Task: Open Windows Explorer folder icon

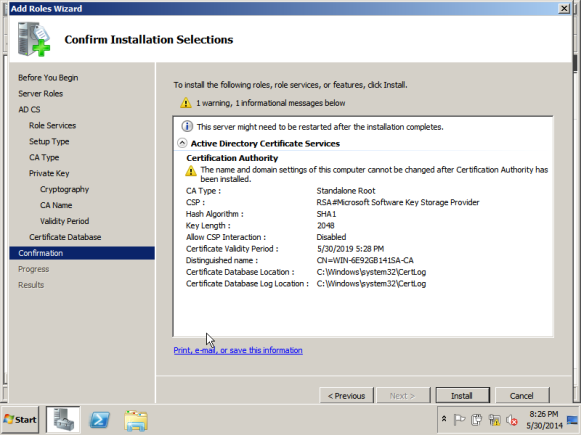Action: click(136, 421)
